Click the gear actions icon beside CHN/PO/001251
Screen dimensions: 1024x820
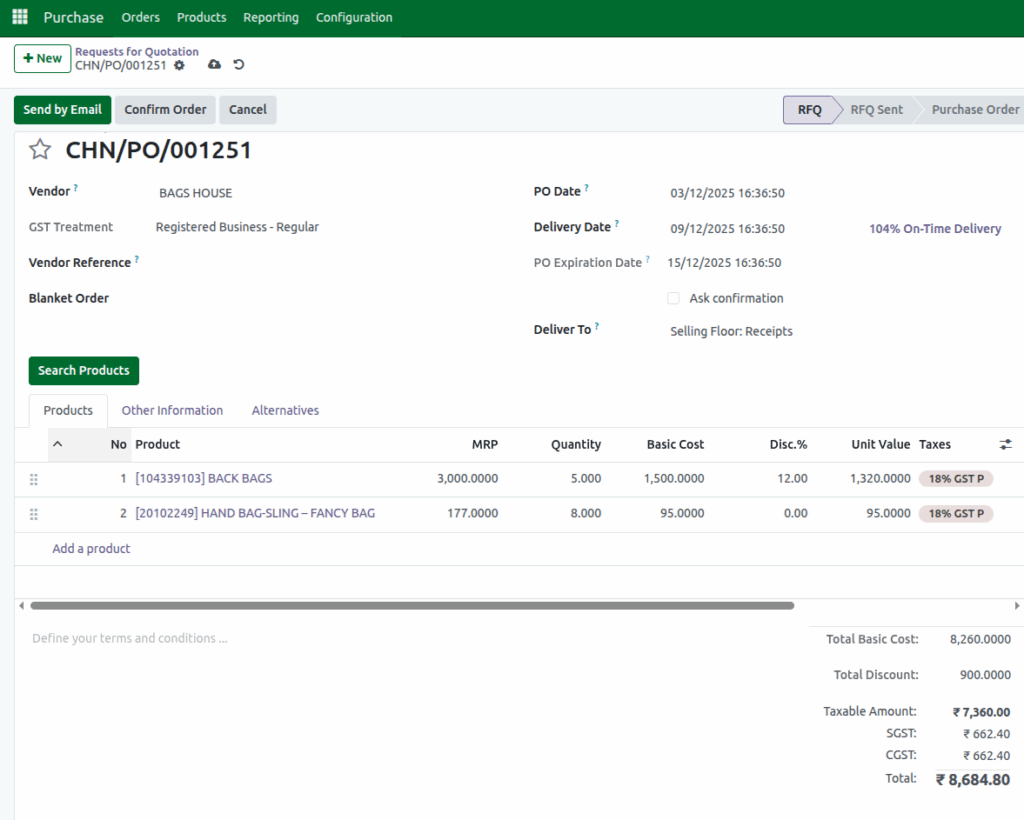(179, 64)
